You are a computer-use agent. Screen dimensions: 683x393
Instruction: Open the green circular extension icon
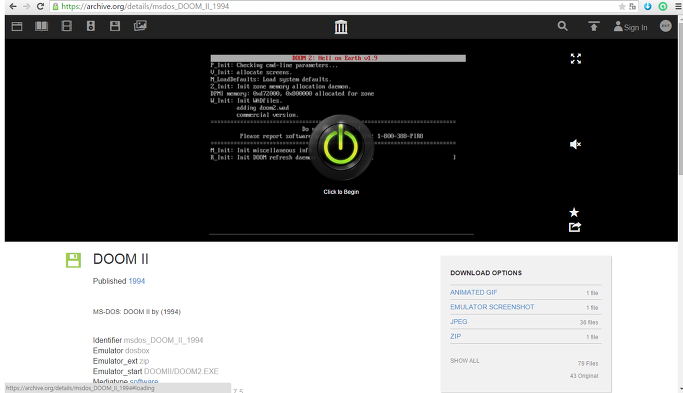point(663,6)
